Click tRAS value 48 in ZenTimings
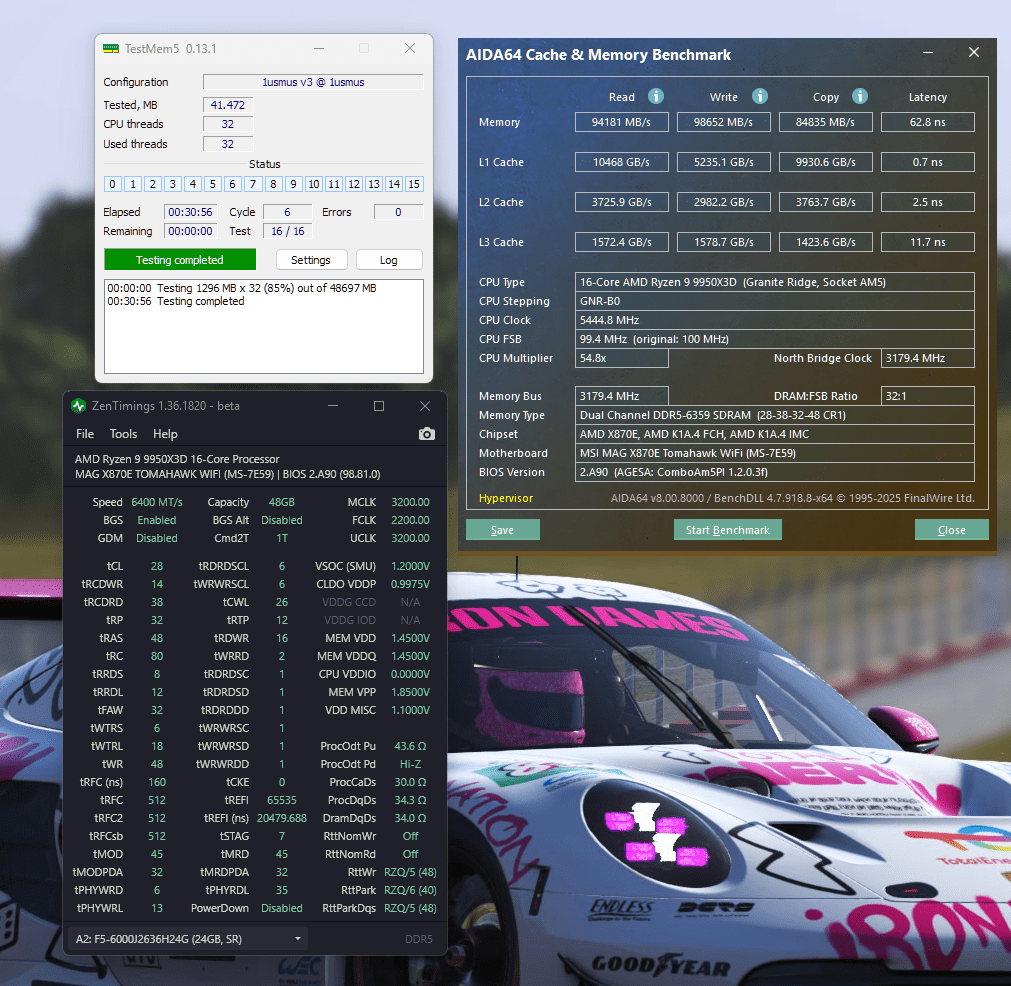Screen dimensions: 1011x986 coord(157,638)
